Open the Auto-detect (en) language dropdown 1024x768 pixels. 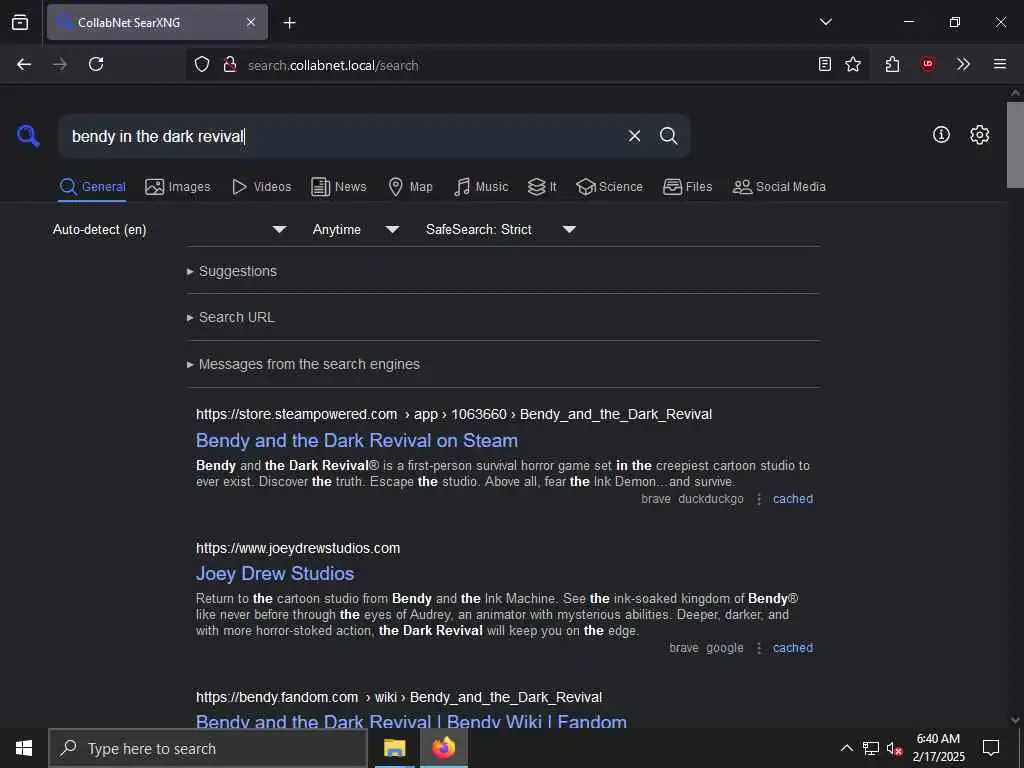pyautogui.click(x=170, y=229)
